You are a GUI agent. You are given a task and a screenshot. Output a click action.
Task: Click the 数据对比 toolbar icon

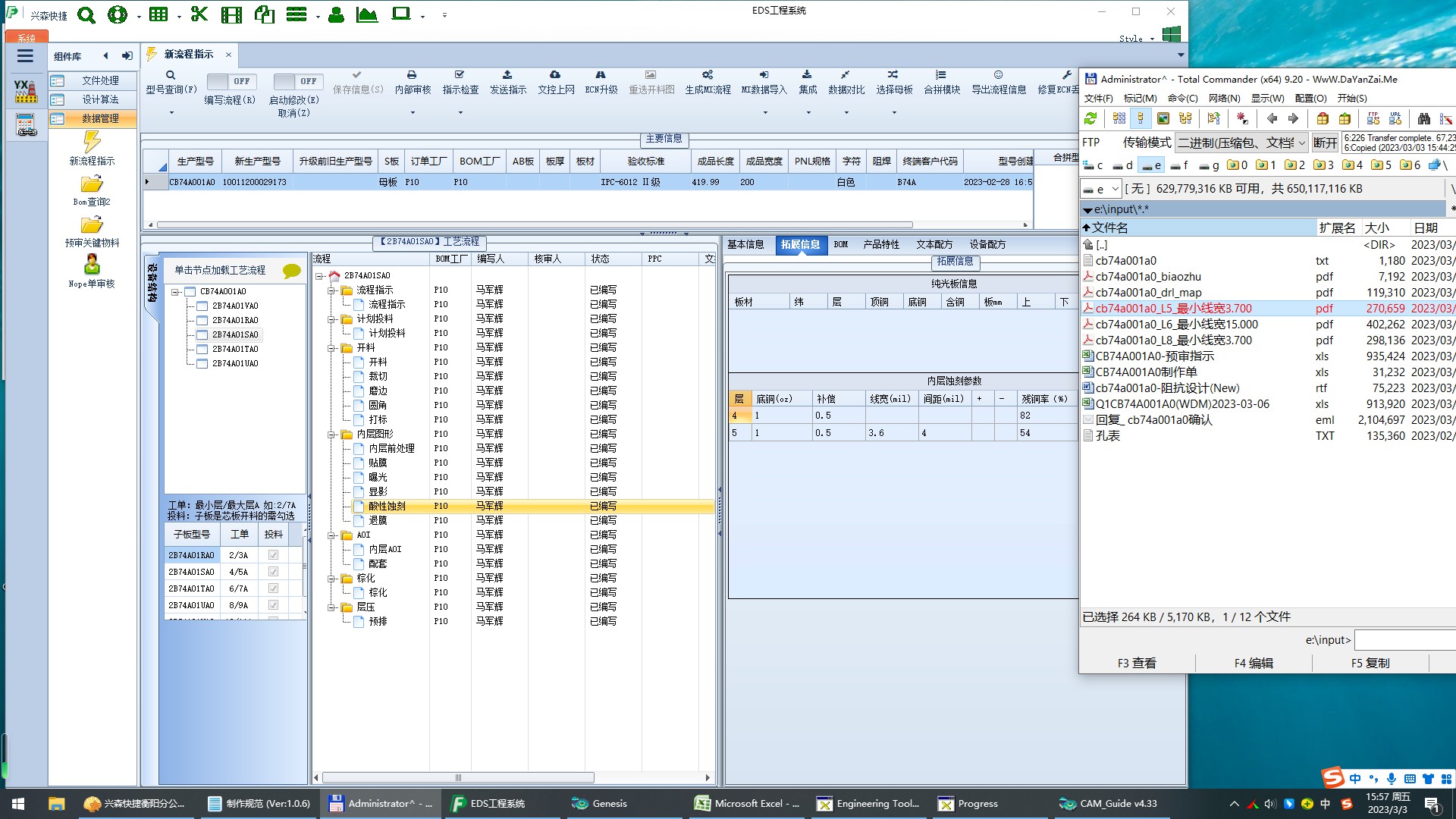coord(845,75)
